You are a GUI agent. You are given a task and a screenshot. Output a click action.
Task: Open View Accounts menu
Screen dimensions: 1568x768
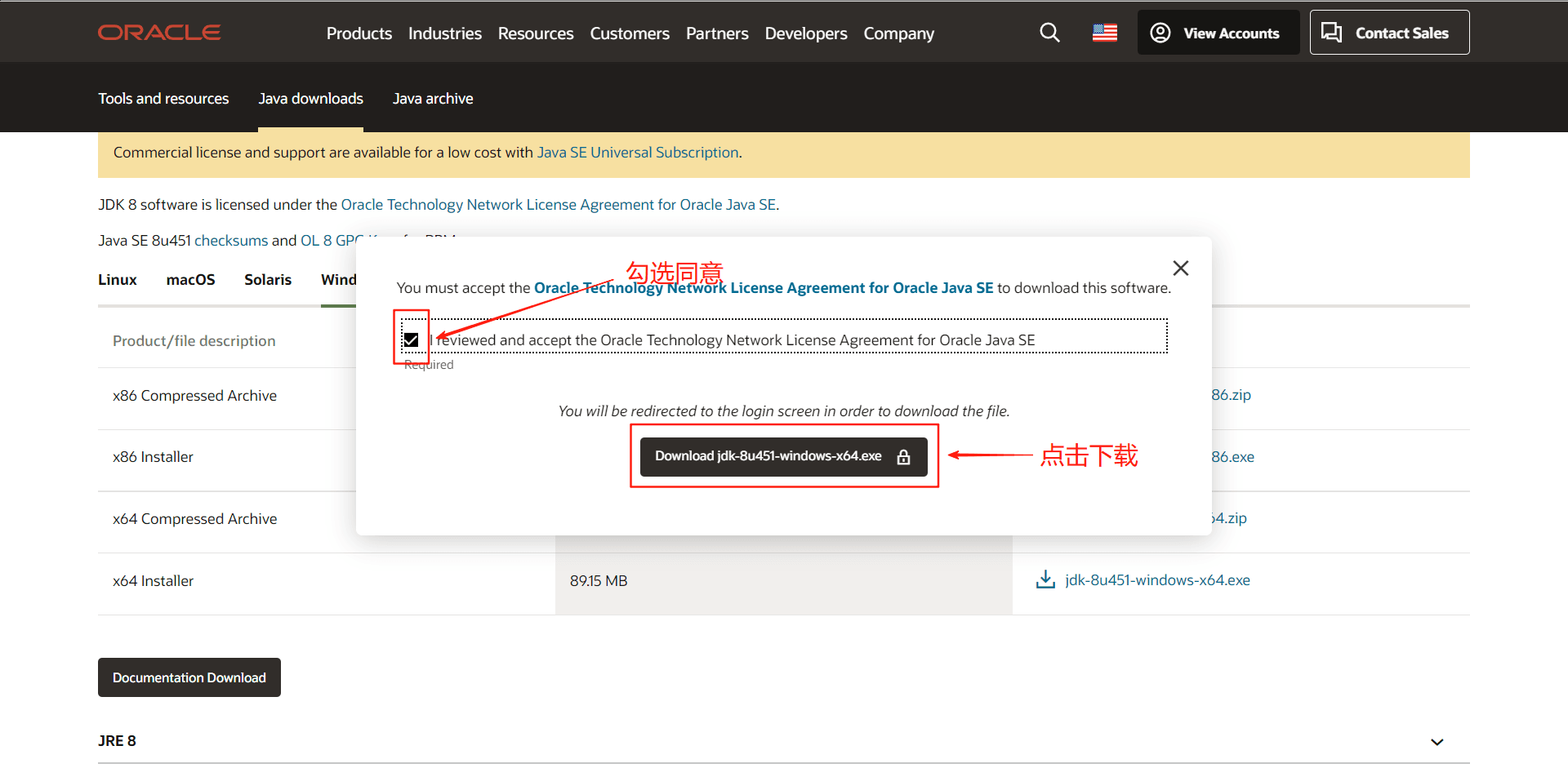click(1218, 33)
